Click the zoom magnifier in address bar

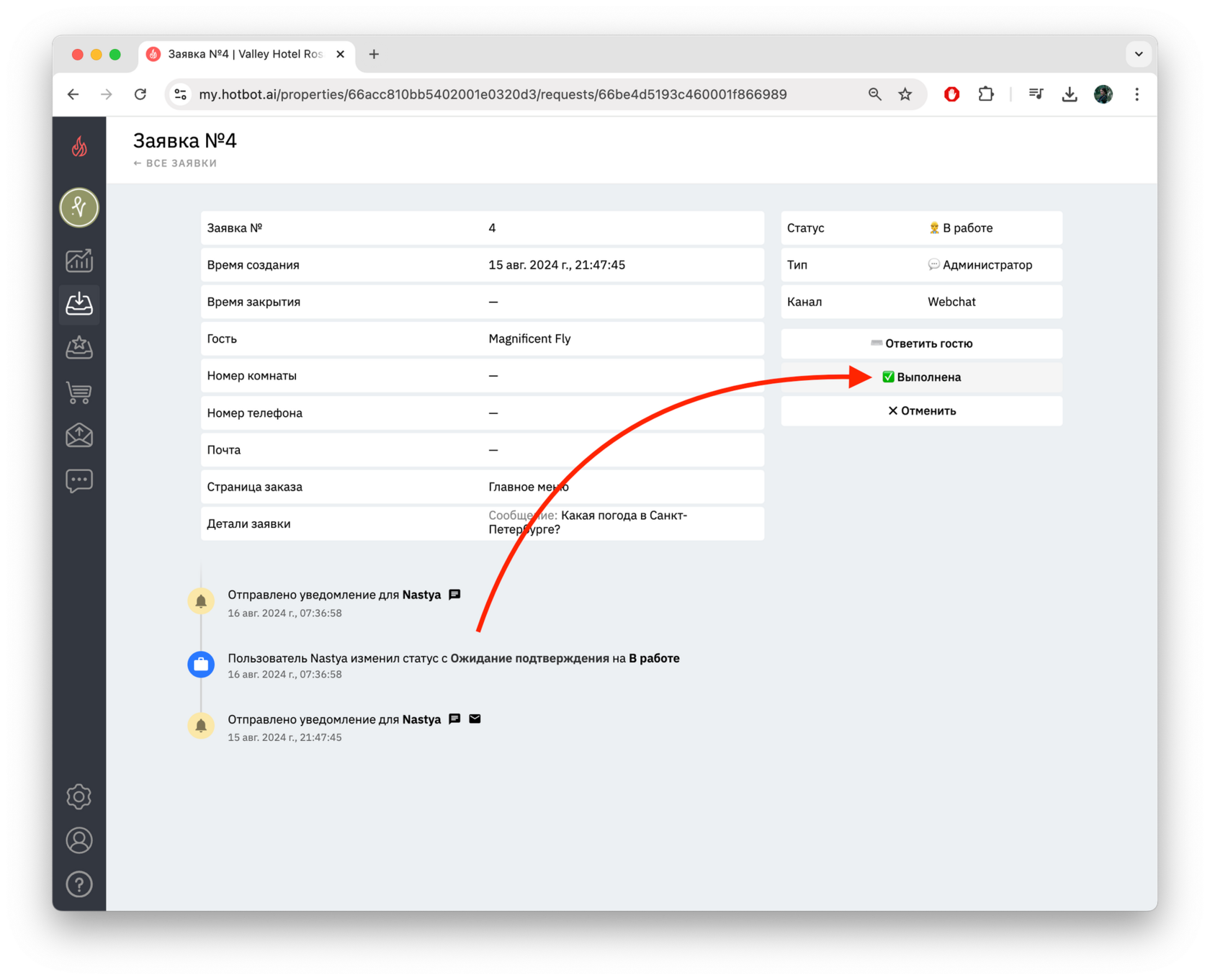click(x=874, y=94)
